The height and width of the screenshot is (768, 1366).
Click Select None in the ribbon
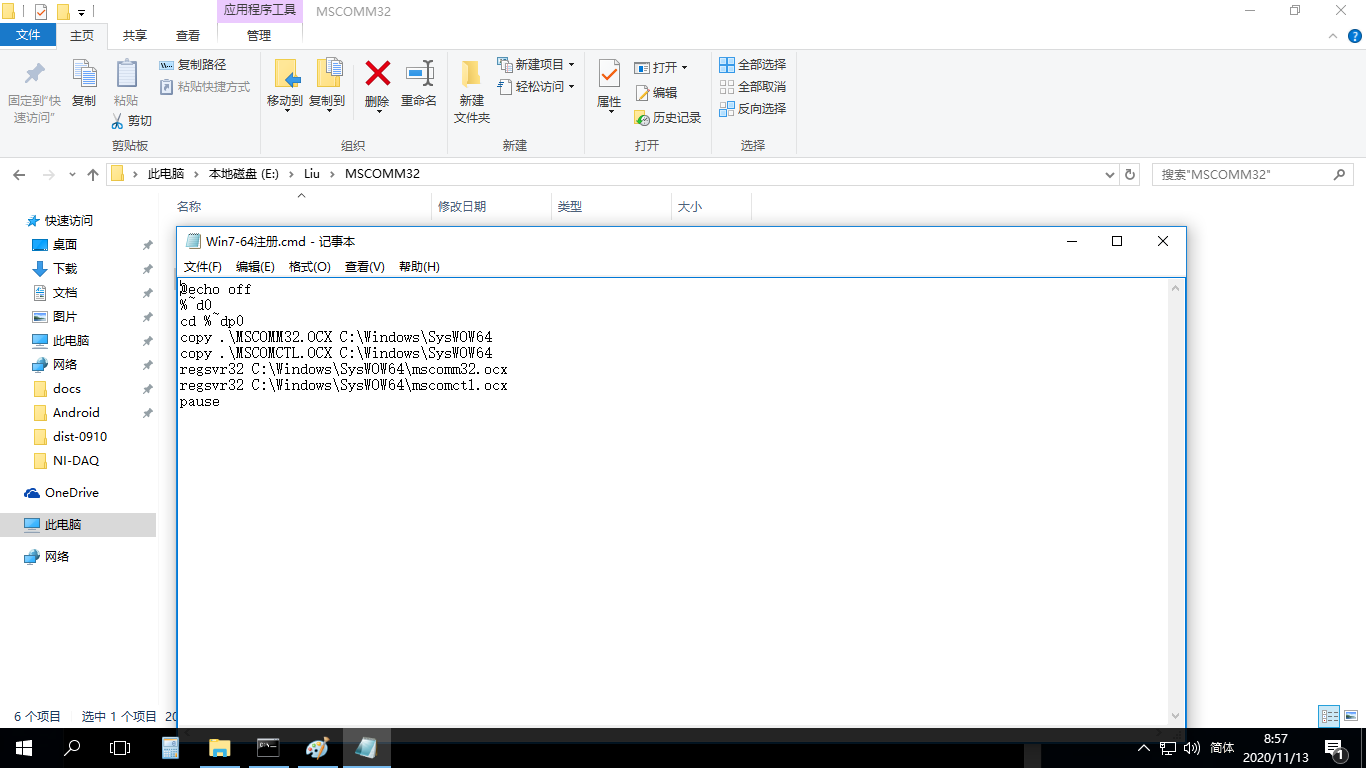coord(752,86)
